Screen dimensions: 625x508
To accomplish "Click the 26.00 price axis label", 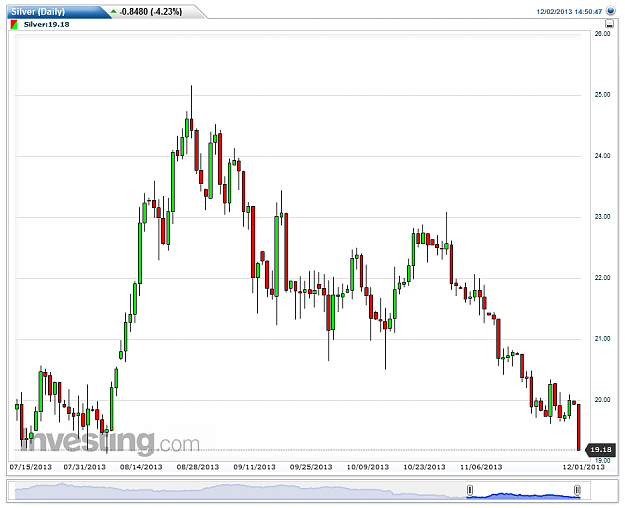I will coord(602,34).
